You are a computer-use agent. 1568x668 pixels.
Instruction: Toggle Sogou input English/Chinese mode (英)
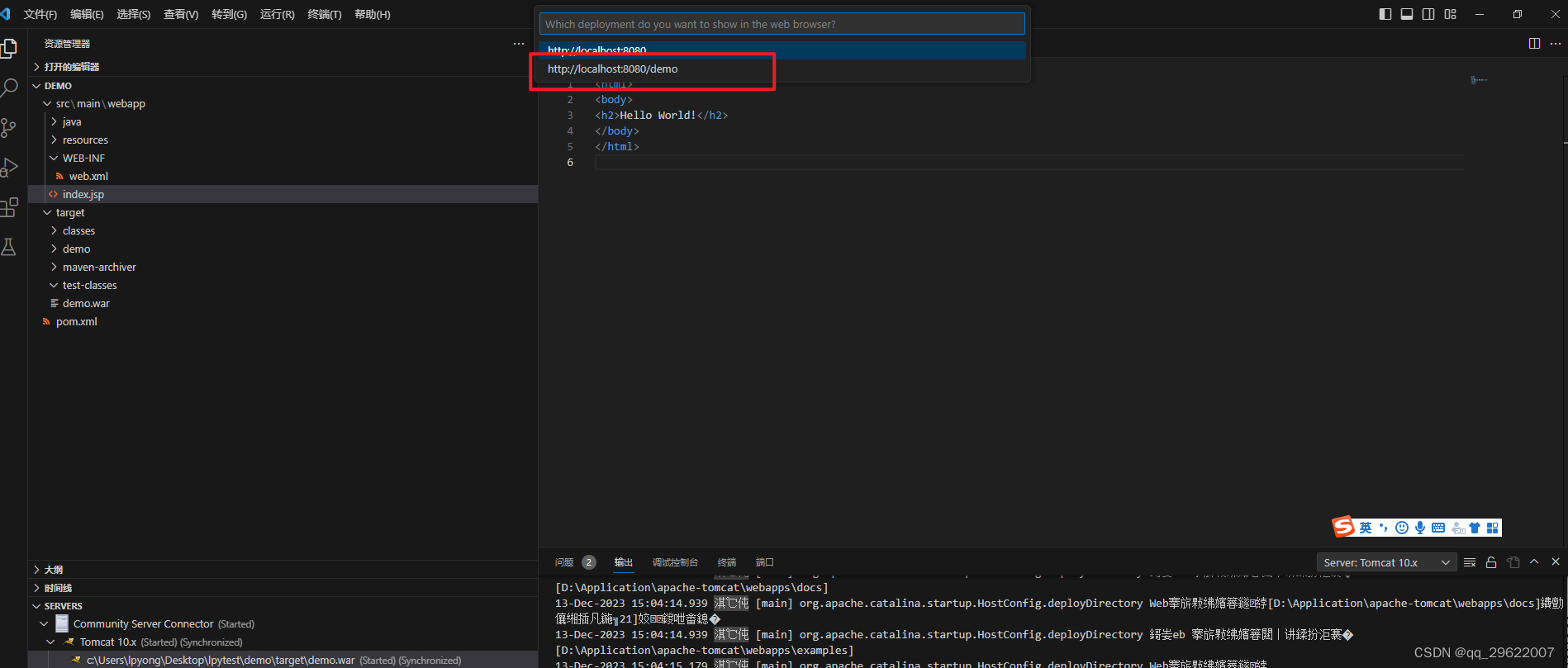[x=1366, y=528]
